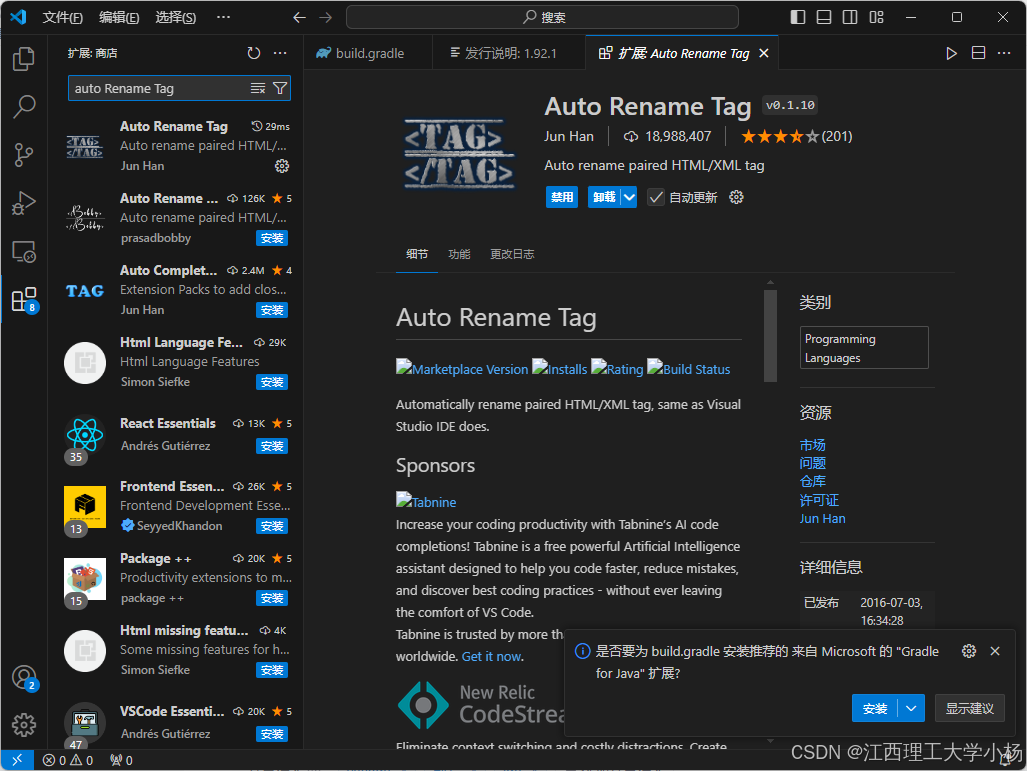Open Run and Debug view
This screenshot has height=771, width=1027.
(x=24, y=203)
